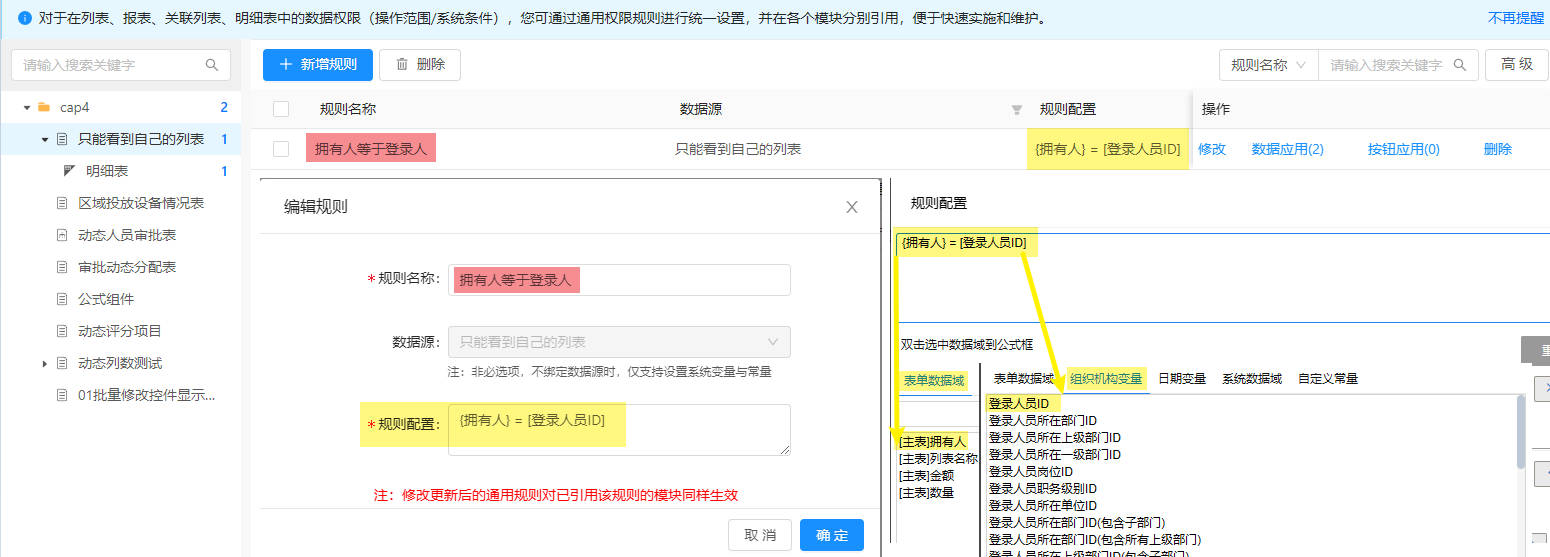Viewport: 1550px width, 557px height.
Task: Select 登录人员ID in the variable list
Action: tap(1019, 403)
